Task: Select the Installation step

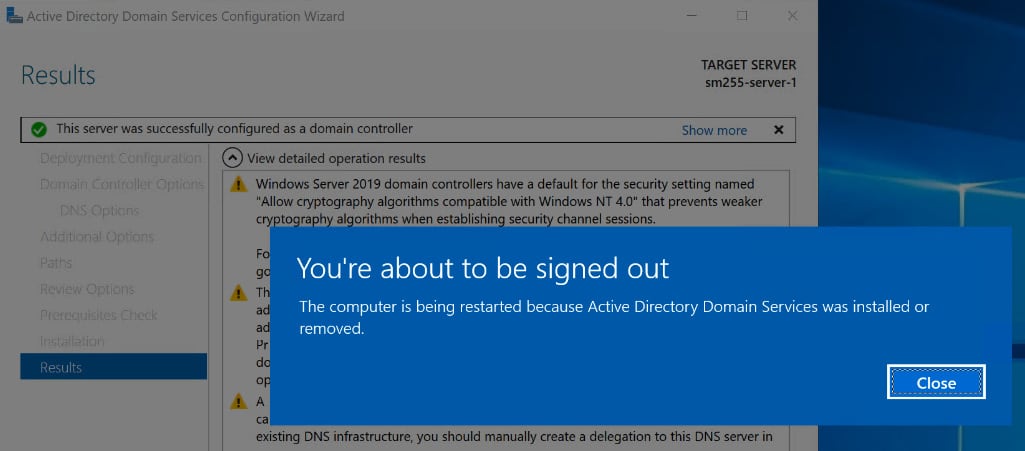Action: [72, 341]
